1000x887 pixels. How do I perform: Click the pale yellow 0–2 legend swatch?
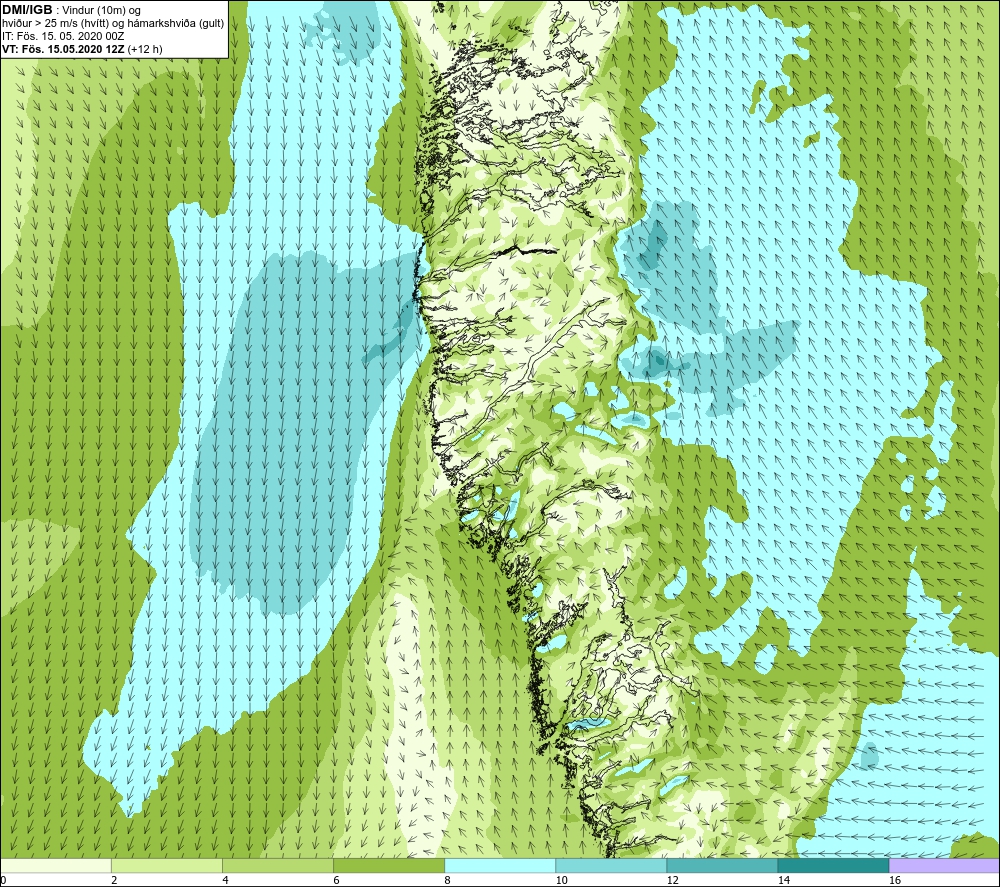56,865
